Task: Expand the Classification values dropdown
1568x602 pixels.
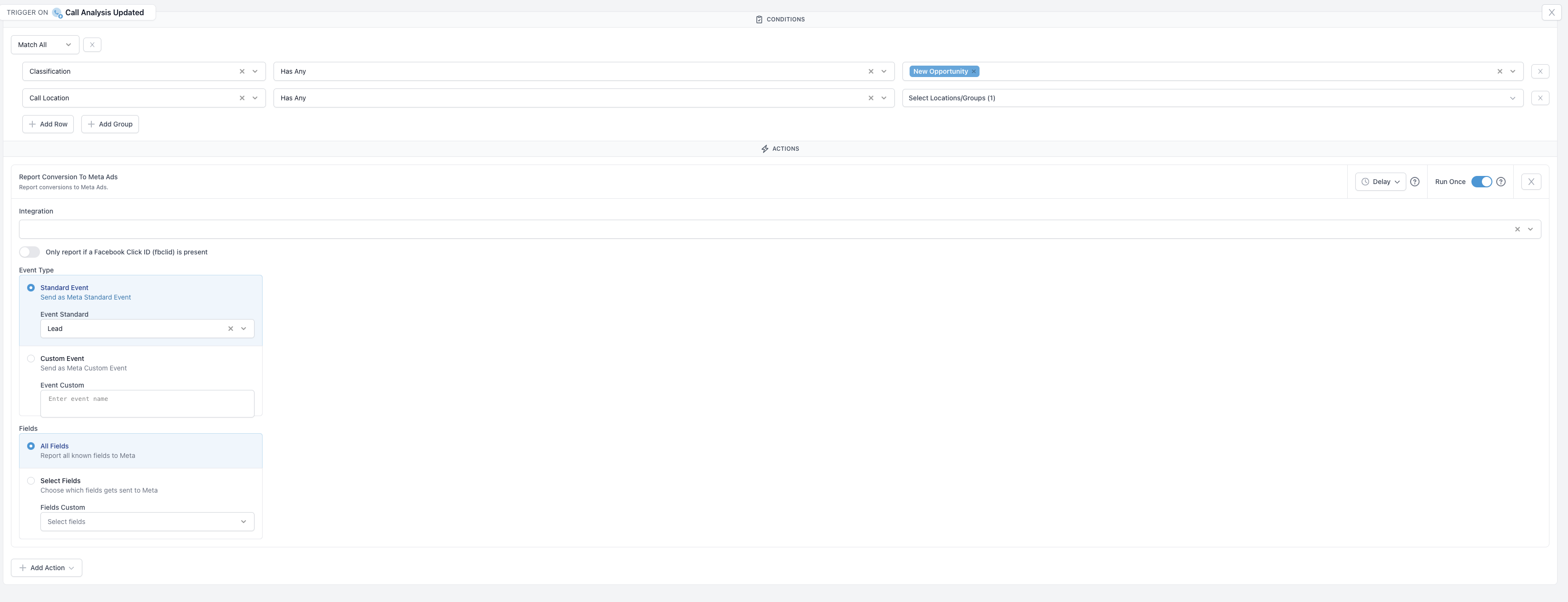Action: [x=1513, y=71]
